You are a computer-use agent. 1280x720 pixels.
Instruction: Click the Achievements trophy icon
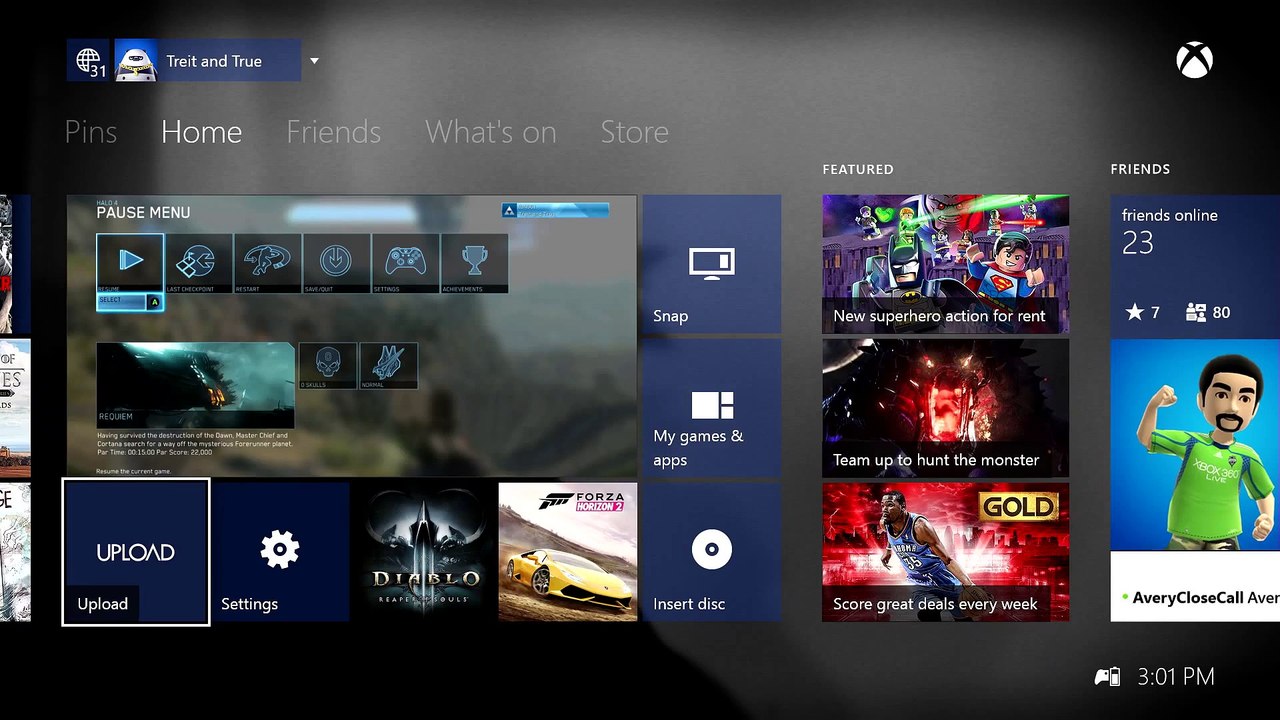(474, 263)
